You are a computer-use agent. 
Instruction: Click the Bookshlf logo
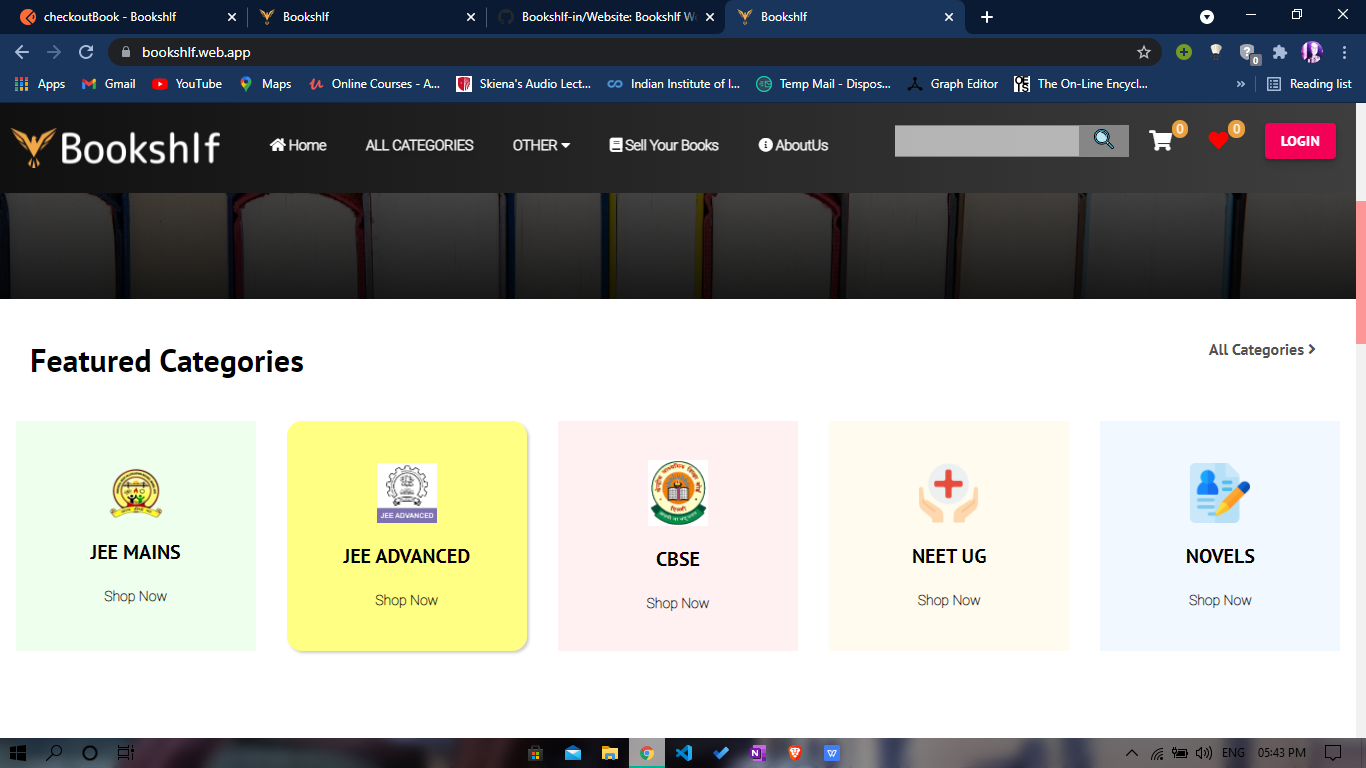click(116, 147)
